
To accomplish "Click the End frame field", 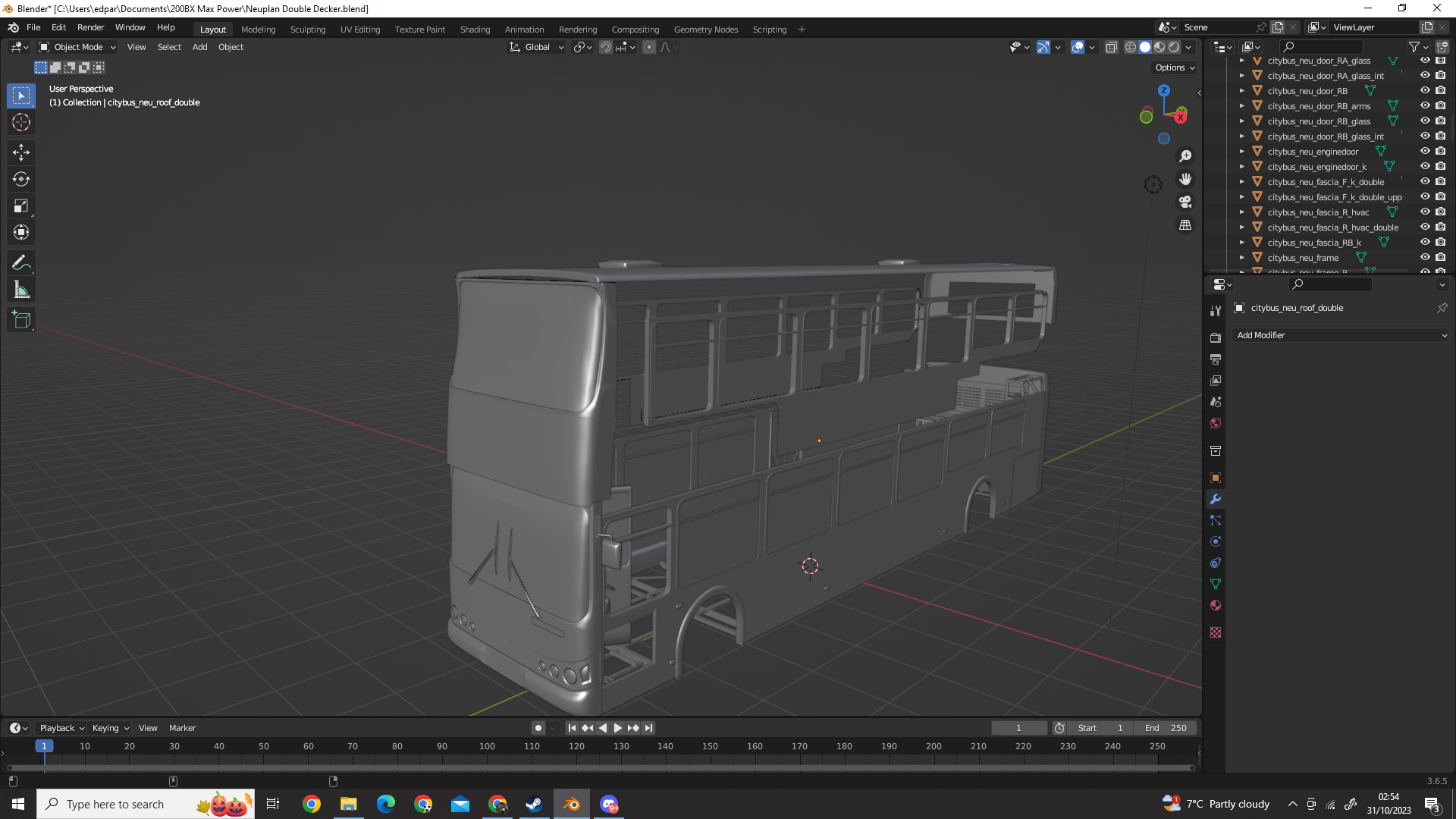I will pos(1166,728).
